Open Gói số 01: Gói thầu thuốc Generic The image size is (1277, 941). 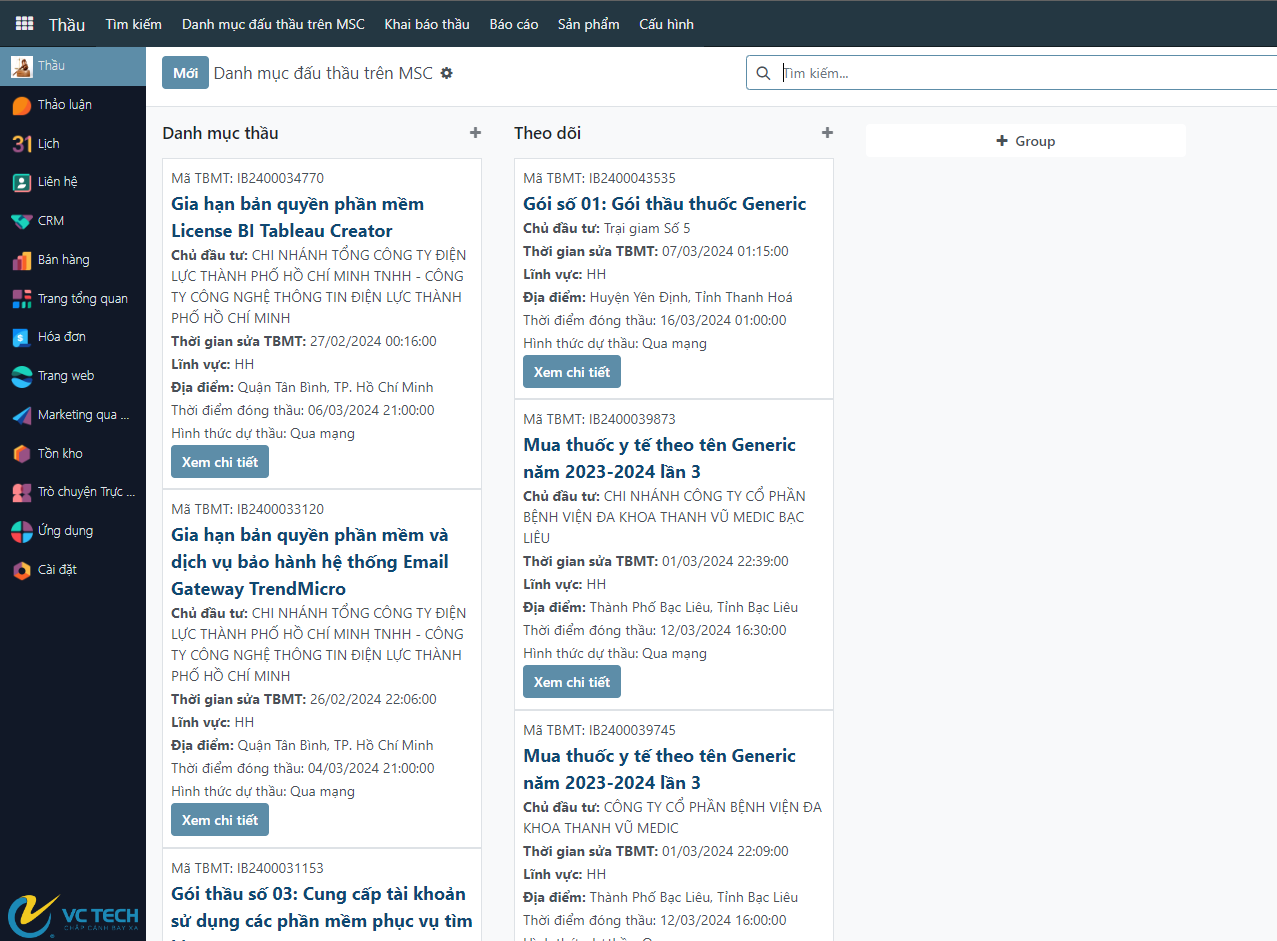coord(664,204)
